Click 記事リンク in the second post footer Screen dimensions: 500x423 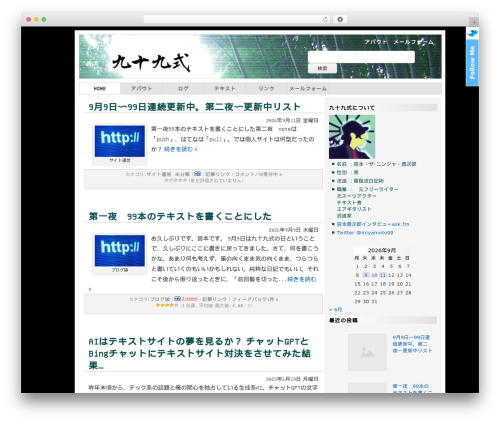point(214,299)
